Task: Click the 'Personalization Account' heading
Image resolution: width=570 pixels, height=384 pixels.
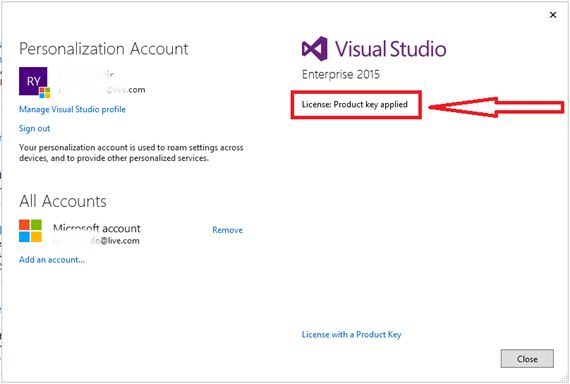Action: [x=104, y=49]
